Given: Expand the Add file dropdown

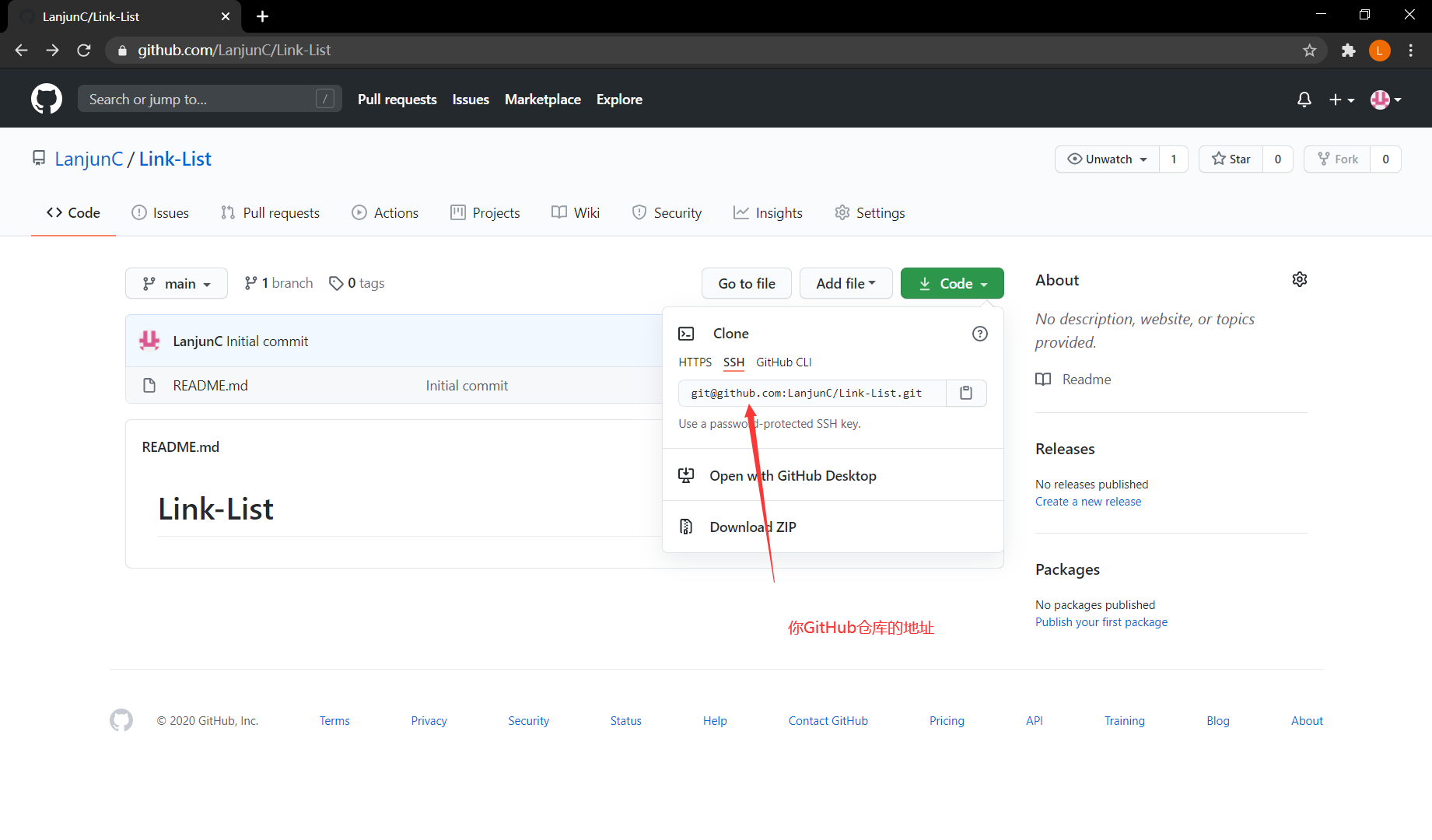Looking at the screenshot, I should (x=846, y=283).
